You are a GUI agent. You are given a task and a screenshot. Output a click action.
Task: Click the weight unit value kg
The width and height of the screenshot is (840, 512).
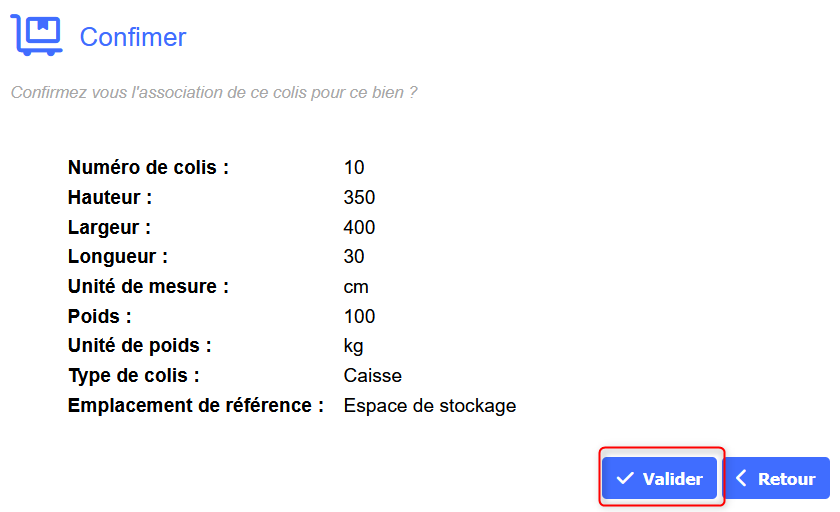click(353, 347)
